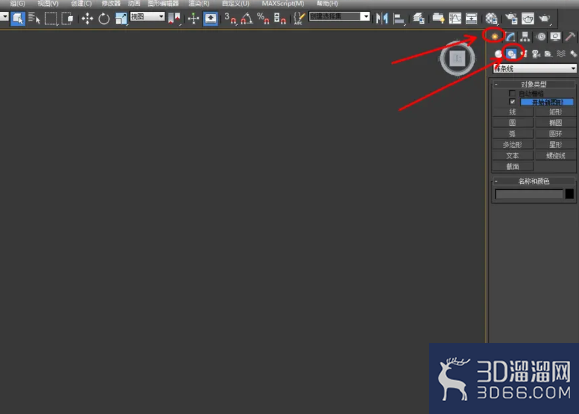
Task: Select the Select Object arrow tool
Action: click(x=18, y=18)
